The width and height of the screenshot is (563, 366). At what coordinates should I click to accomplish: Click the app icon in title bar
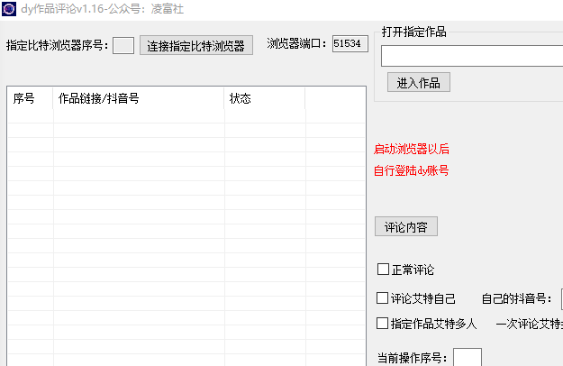click(9, 9)
